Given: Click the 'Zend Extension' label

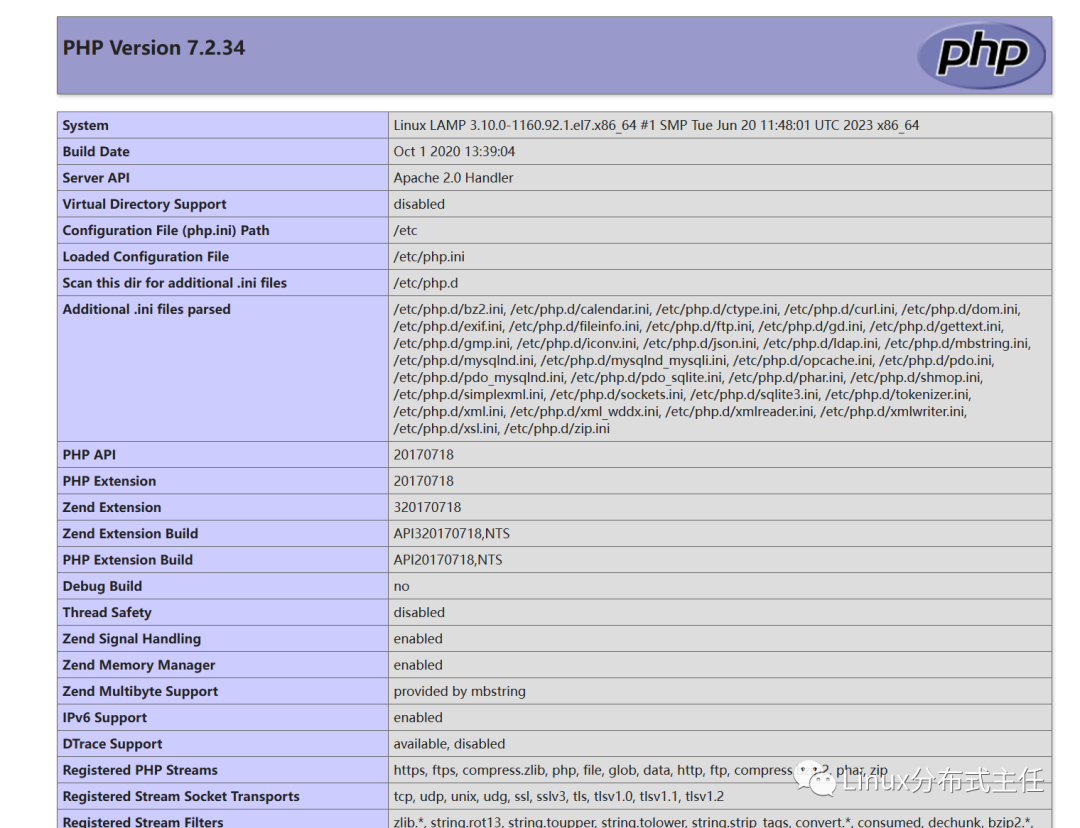Looking at the screenshot, I should (x=112, y=507).
